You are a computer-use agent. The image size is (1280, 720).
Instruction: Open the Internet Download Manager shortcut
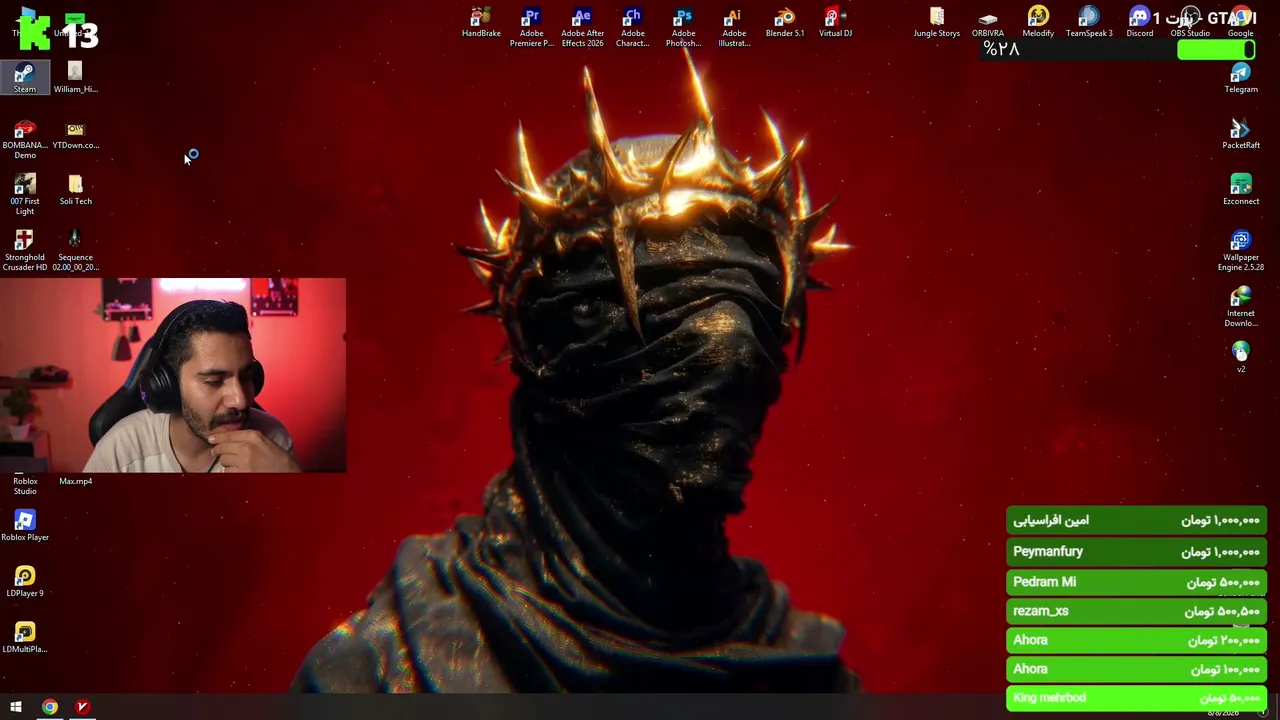tap(1241, 307)
